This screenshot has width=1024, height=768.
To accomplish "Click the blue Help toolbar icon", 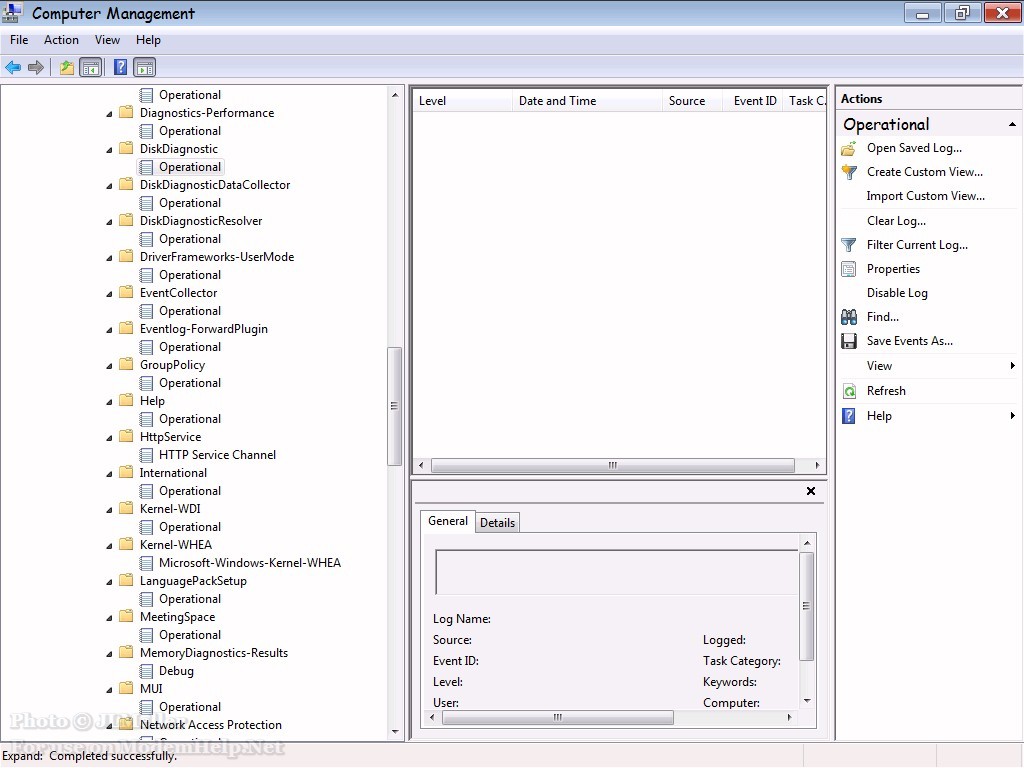I will 120,67.
